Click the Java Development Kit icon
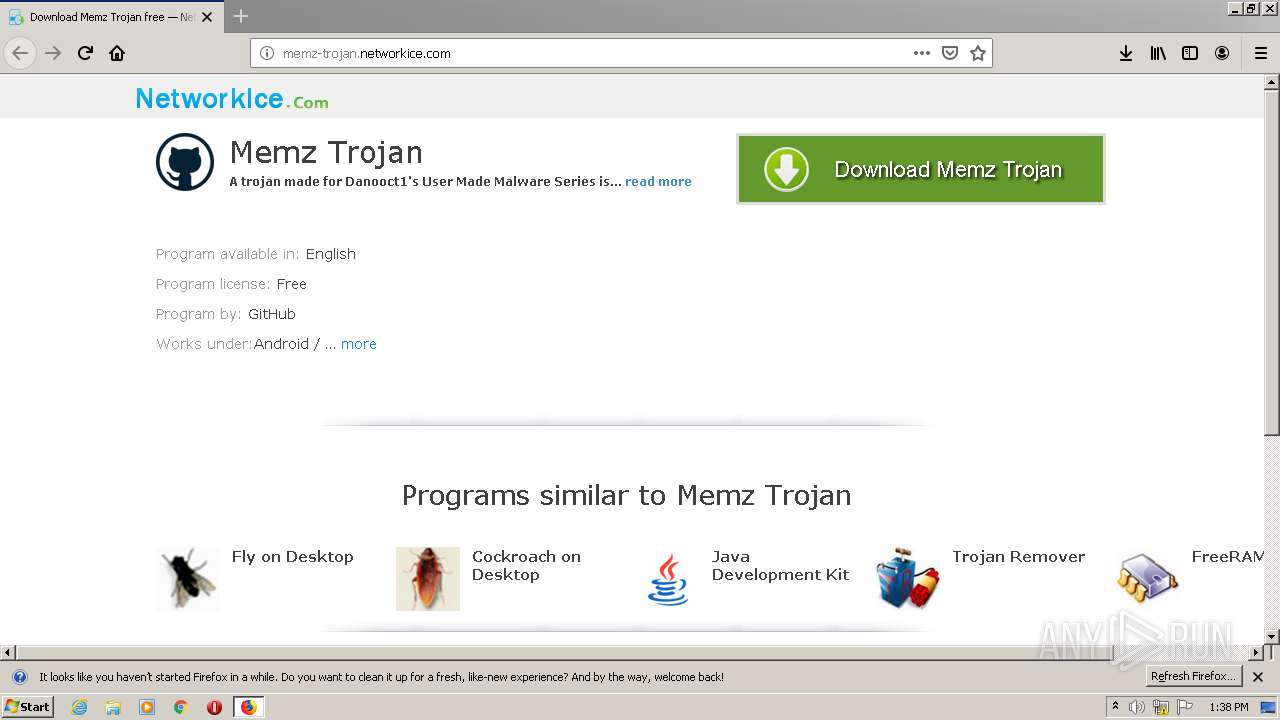This screenshot has height=720, width=1280. [x=668, y=578]
